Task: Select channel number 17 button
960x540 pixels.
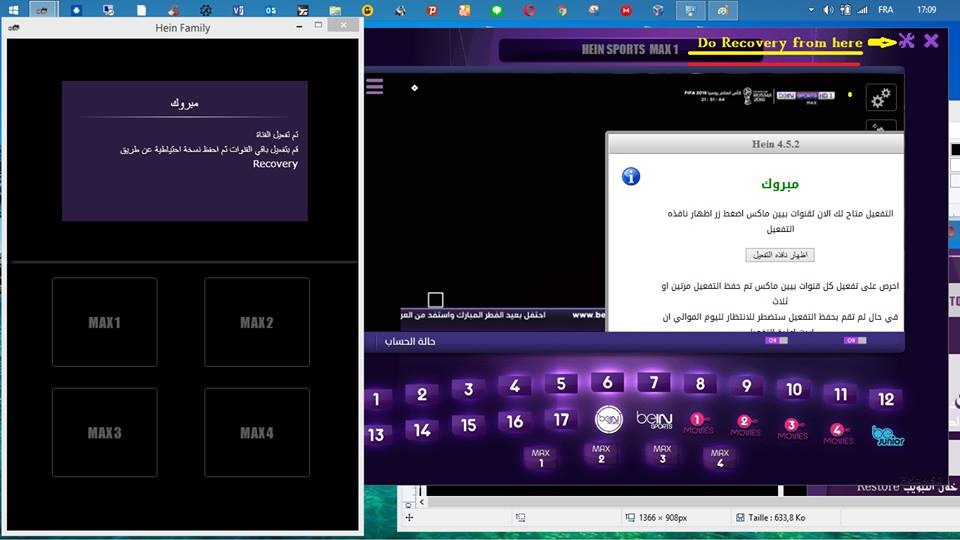Action: point(561,420)
